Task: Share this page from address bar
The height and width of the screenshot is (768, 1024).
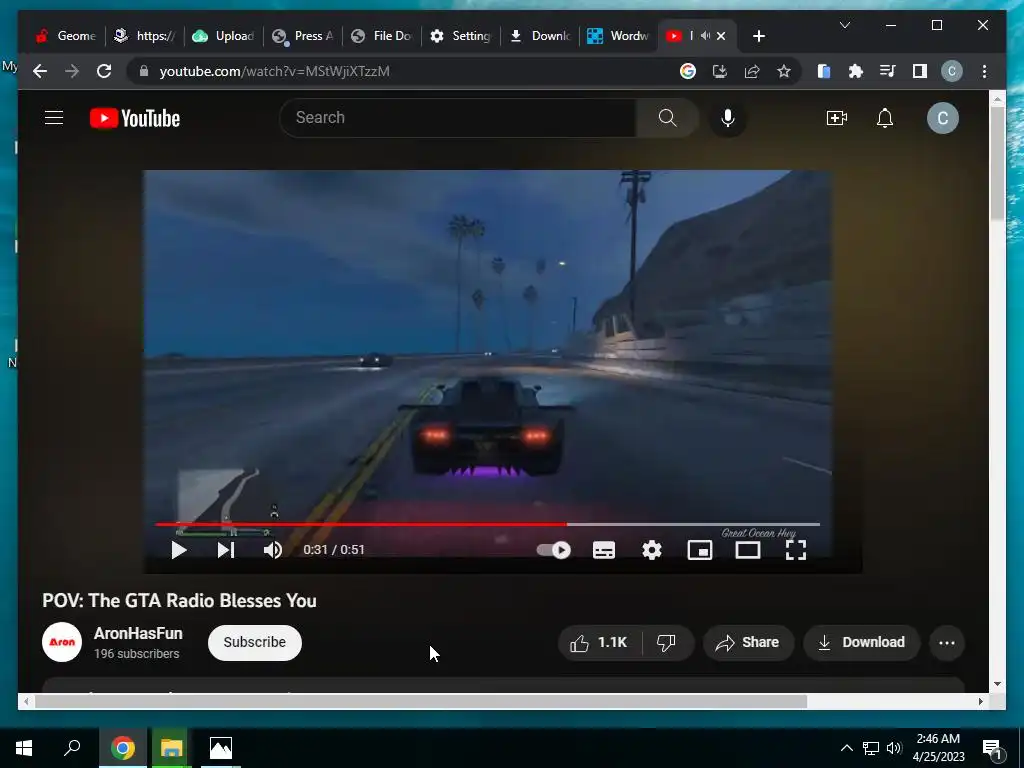Action: tap(752, 71)
